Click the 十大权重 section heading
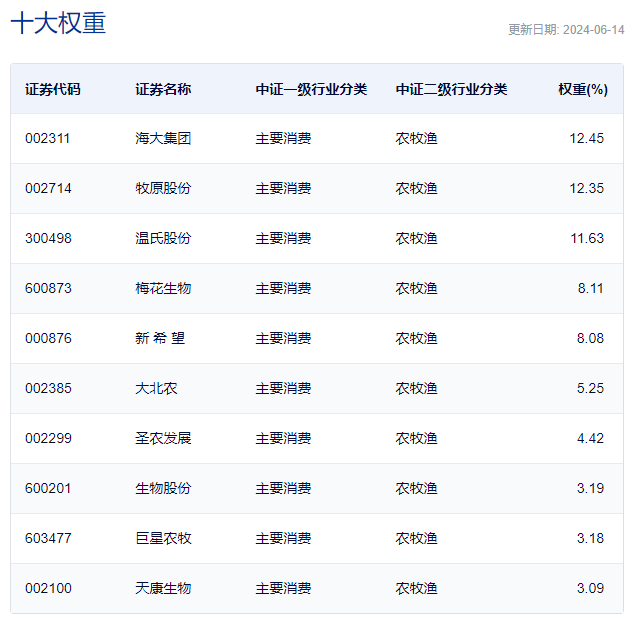Image resolution: width=627 pixels, height=617 pixels. pos(58,24)
